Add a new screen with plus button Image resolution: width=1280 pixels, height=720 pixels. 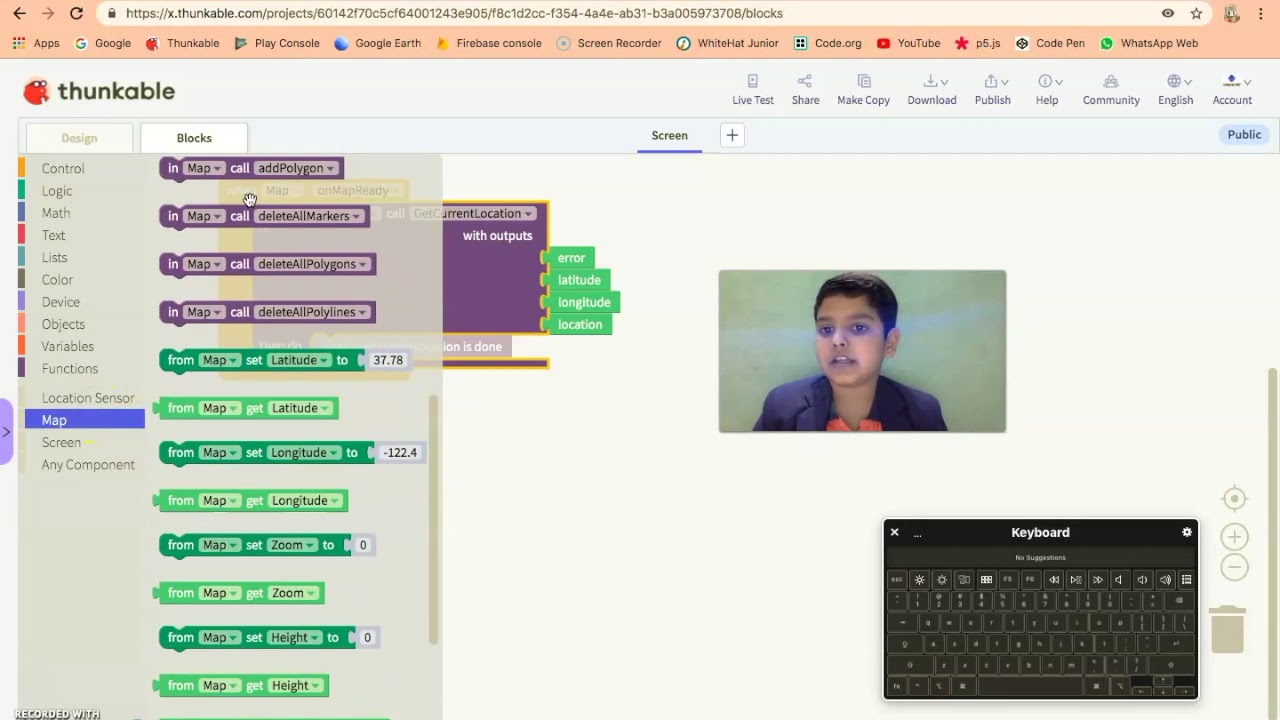tap(732, 135)
